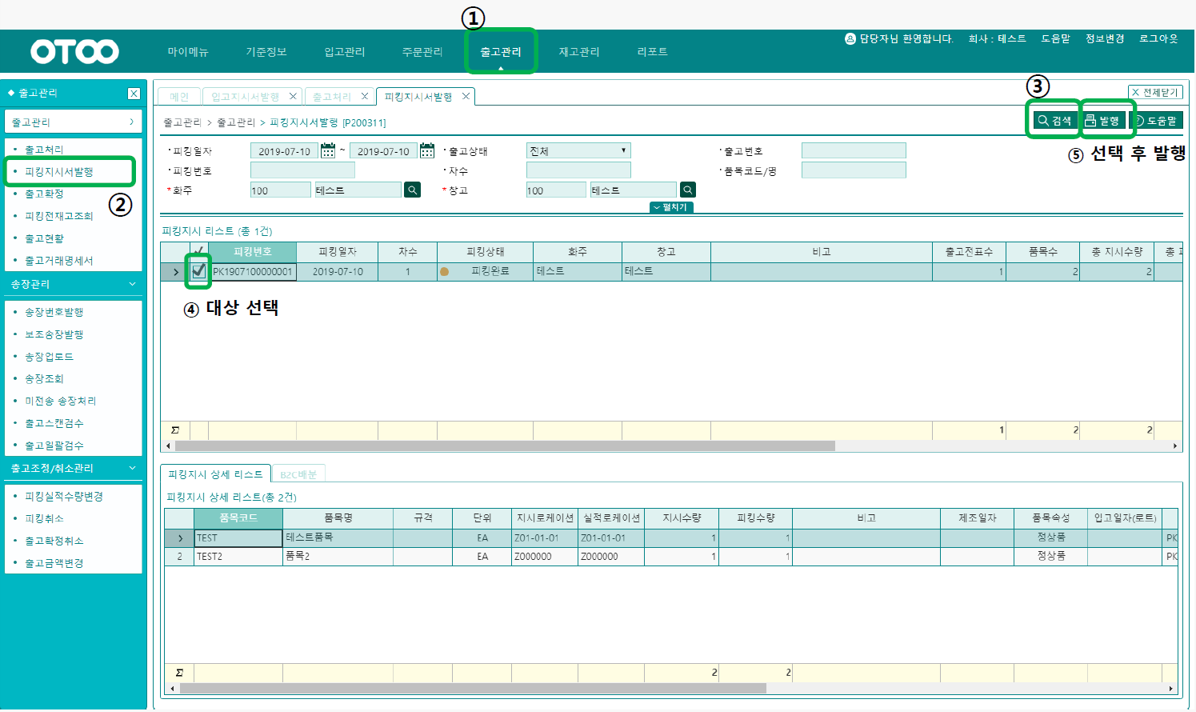Click the 발행 printer icon to issue picking slip
This screenshot has width=1196, height=712.
click(x=1090, y=120)
